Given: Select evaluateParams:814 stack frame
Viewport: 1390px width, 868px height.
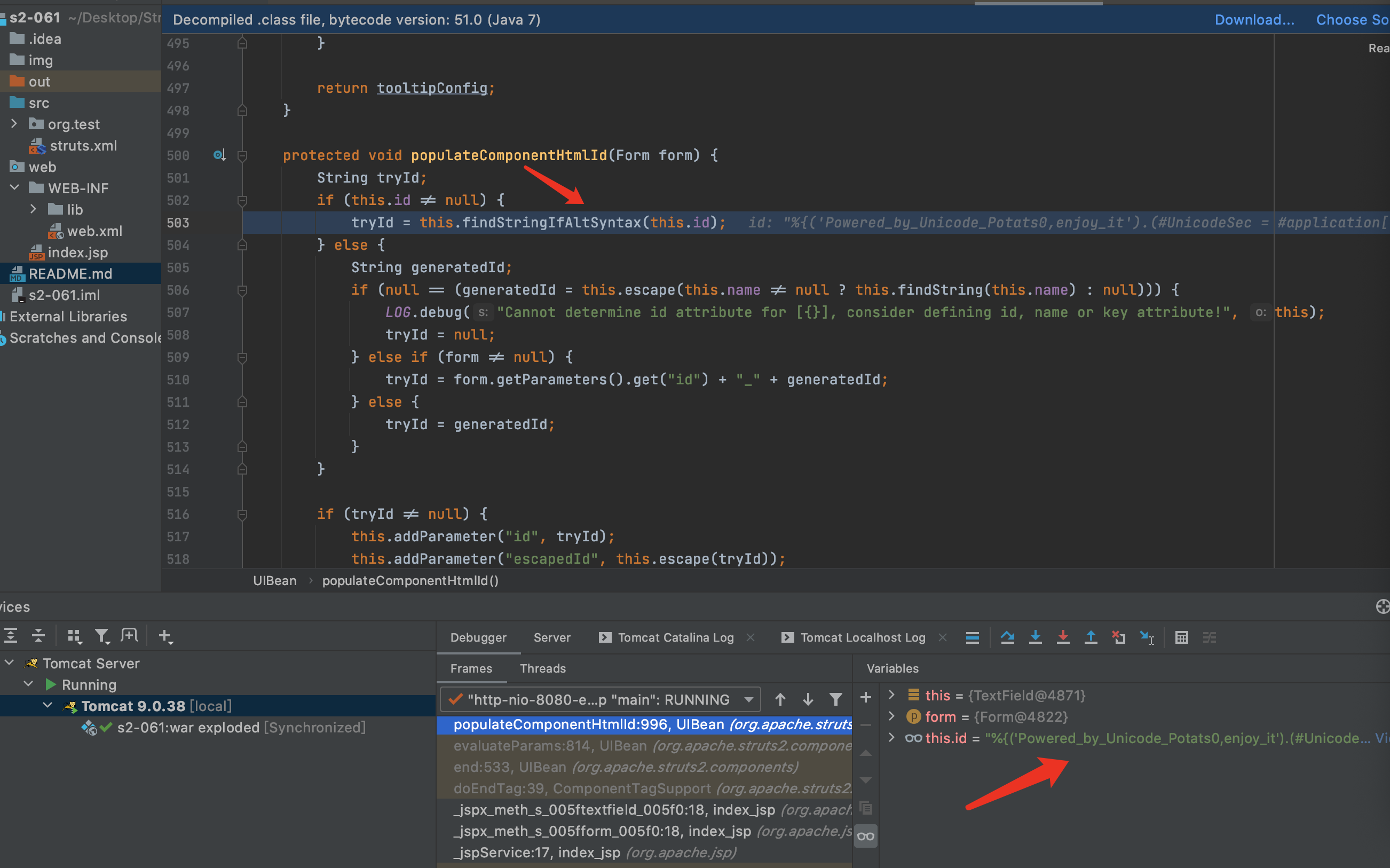Looking at the screenshot, I should 644,746.
